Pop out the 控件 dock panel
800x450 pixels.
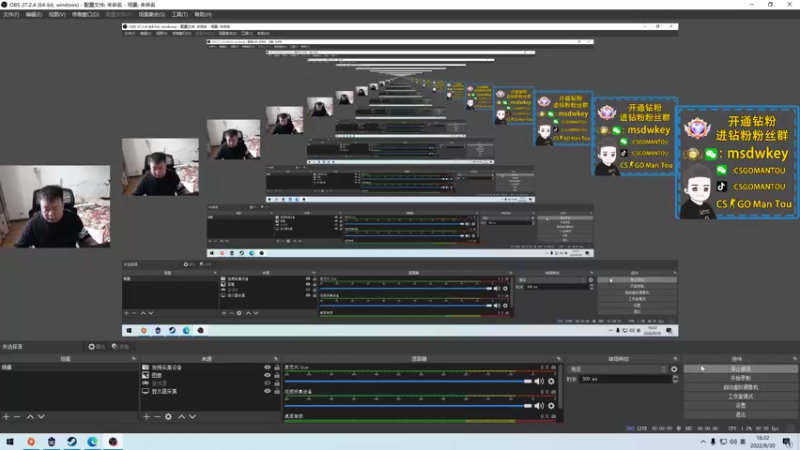tap(795, 359)
